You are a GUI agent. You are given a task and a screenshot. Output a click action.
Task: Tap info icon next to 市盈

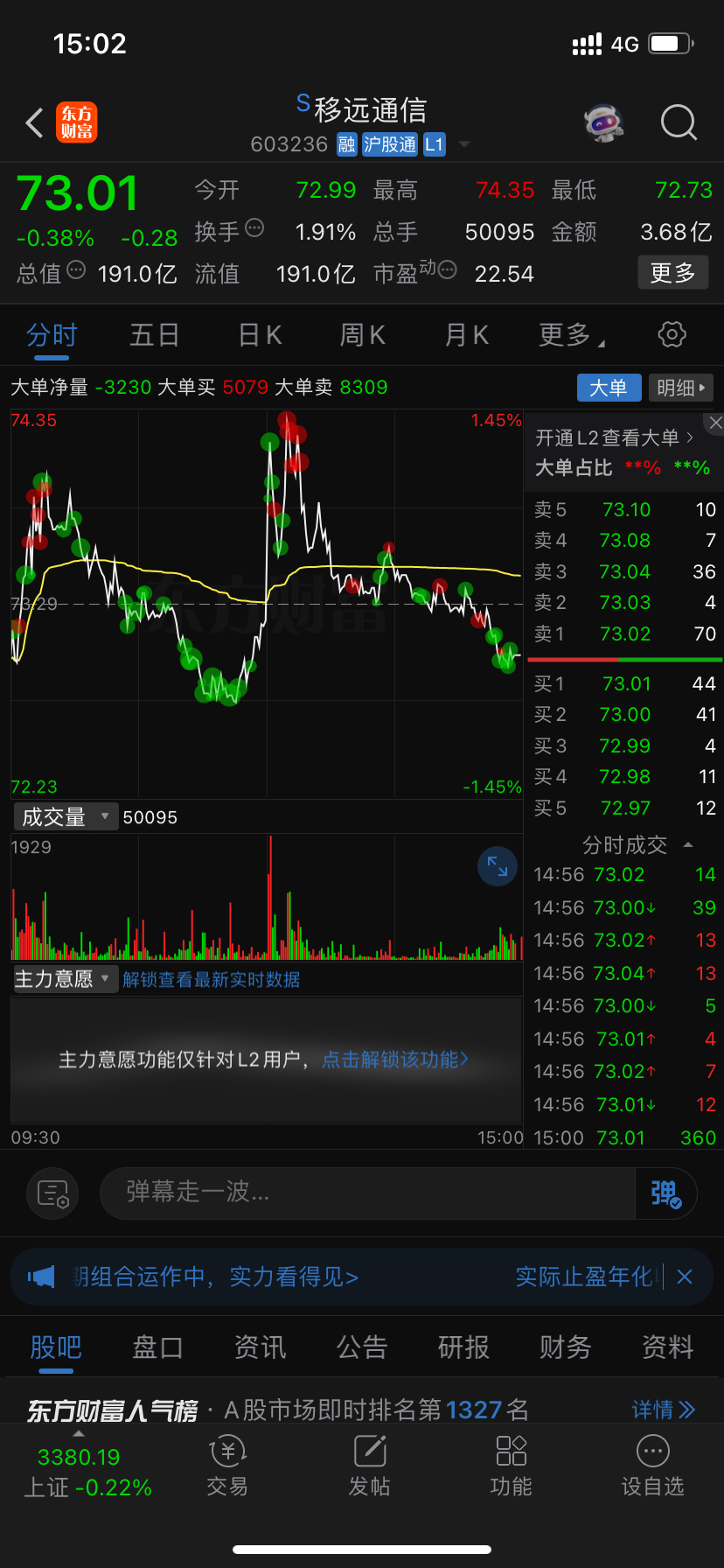447,269
